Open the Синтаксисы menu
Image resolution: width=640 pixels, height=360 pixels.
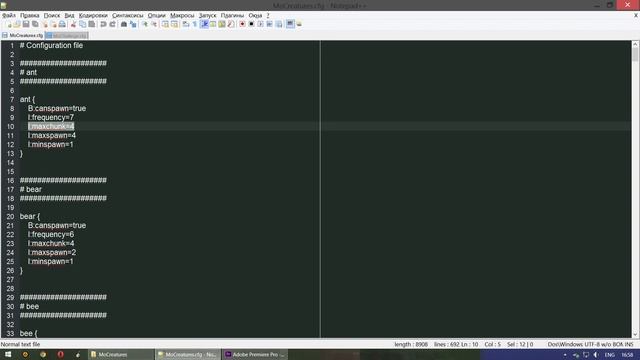pos(127,15)
